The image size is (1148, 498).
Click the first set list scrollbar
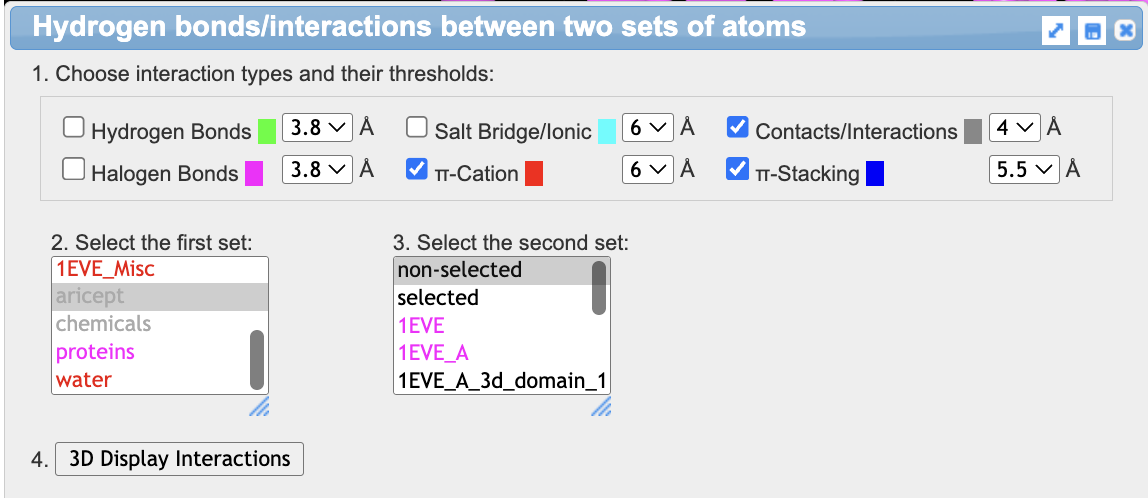[x=257, y=360]
